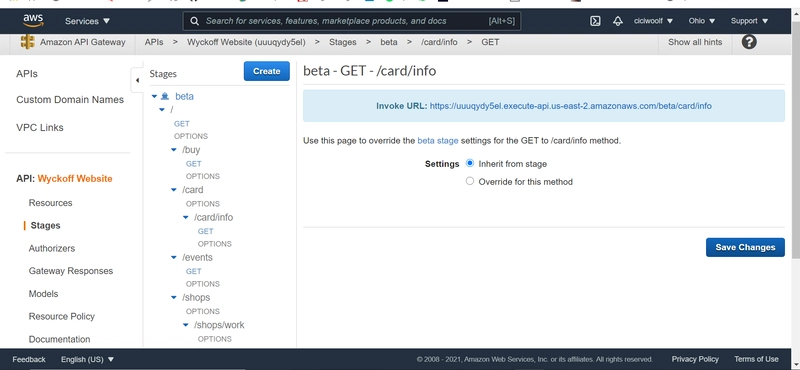
Task: Click /card/info in the breadcrumb
Action: tap(439, 42)
